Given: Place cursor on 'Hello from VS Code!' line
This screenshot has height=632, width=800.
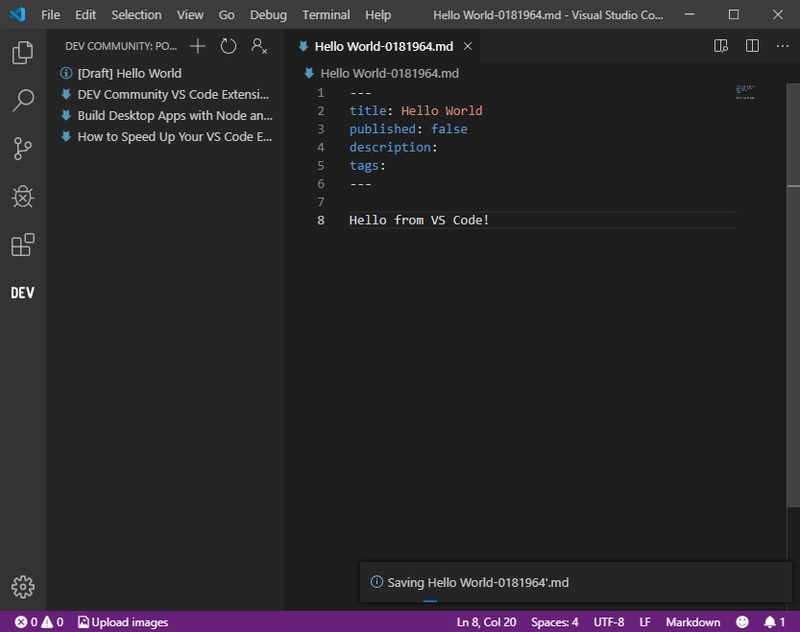Looking at the screenshot, I should click(419, 220).
